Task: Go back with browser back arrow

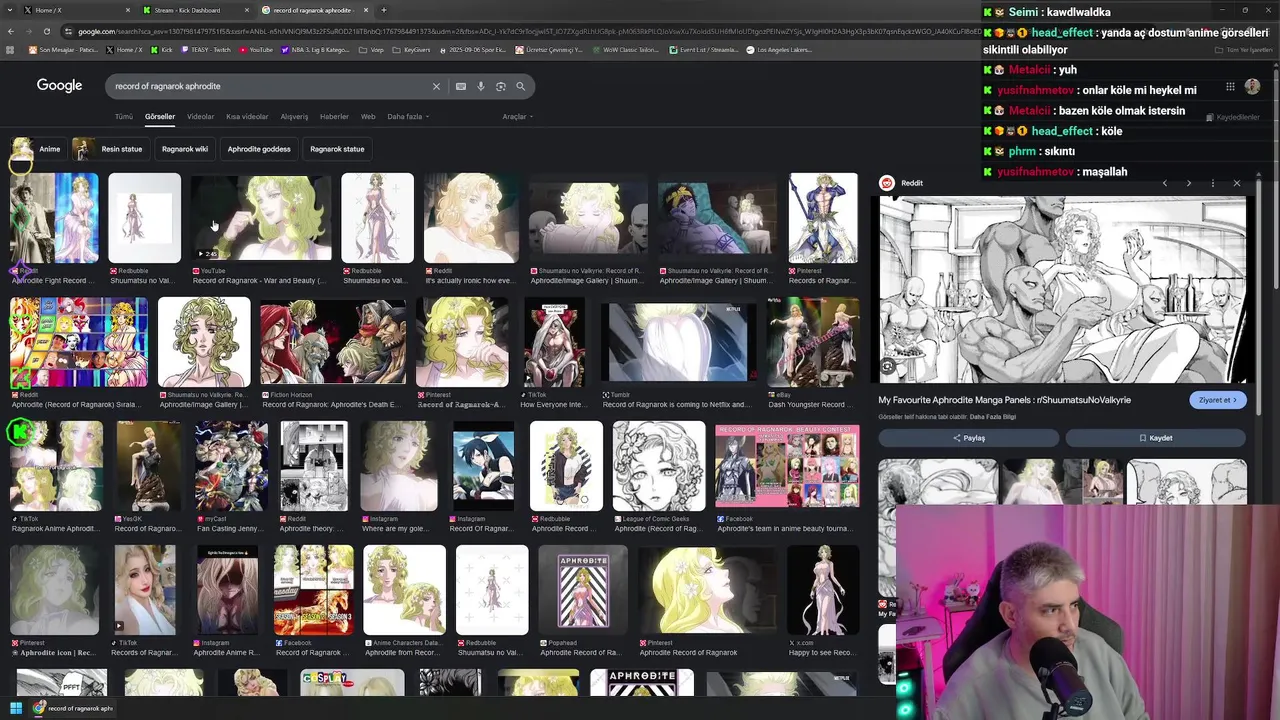Action: [10, 31]
